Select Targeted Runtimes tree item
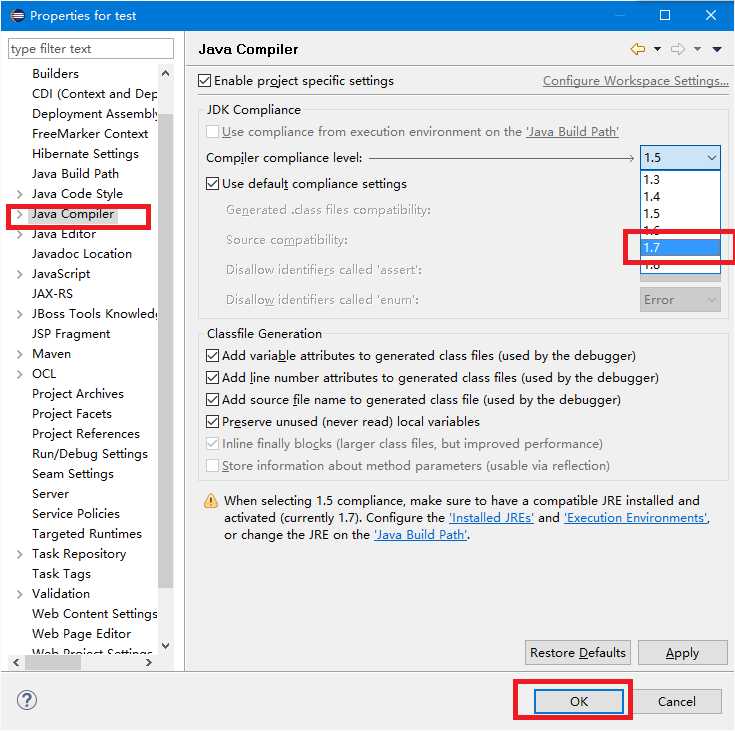 tap(87, 534)
